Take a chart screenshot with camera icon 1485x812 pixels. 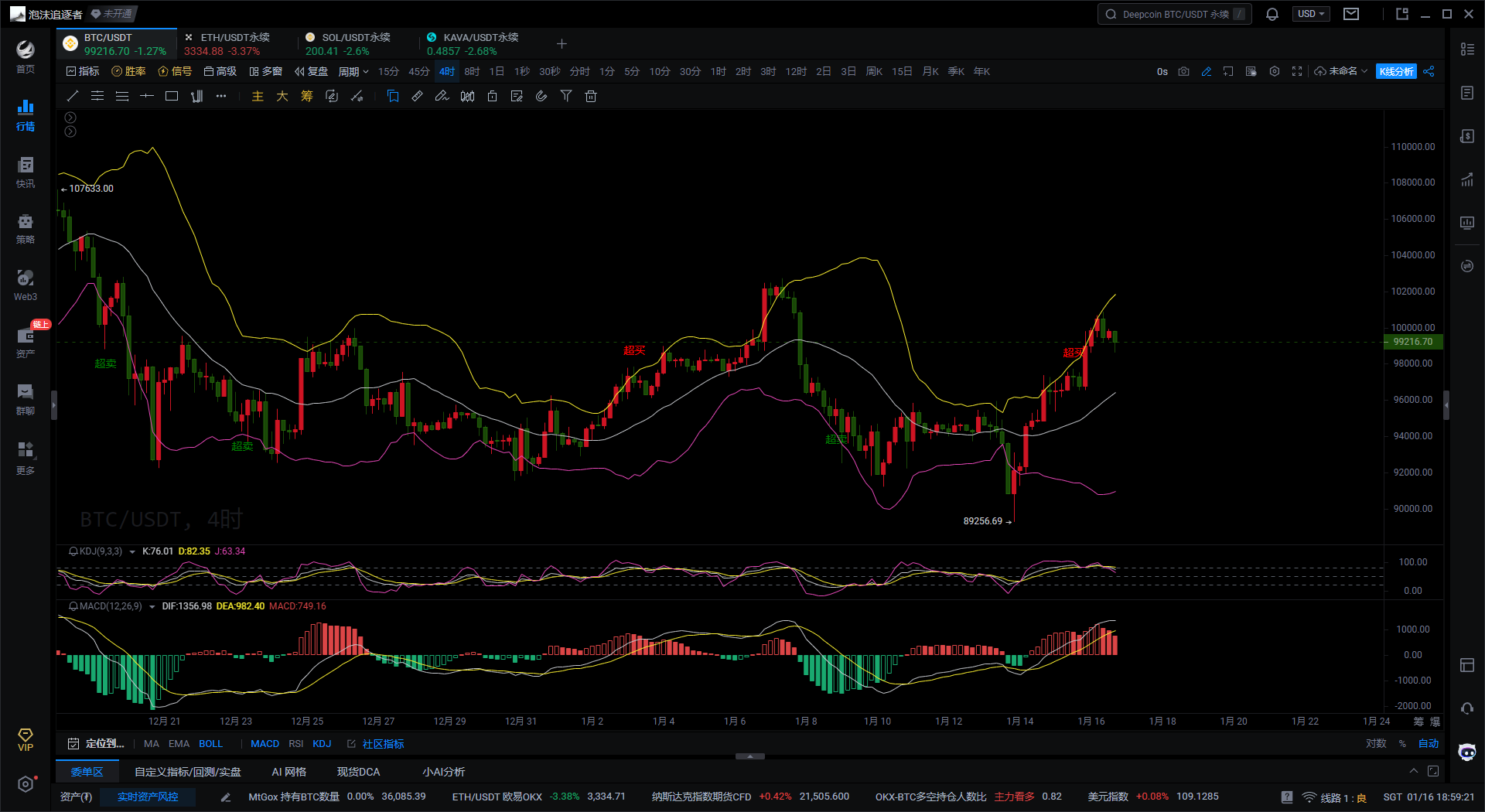tap(1183, 71)
